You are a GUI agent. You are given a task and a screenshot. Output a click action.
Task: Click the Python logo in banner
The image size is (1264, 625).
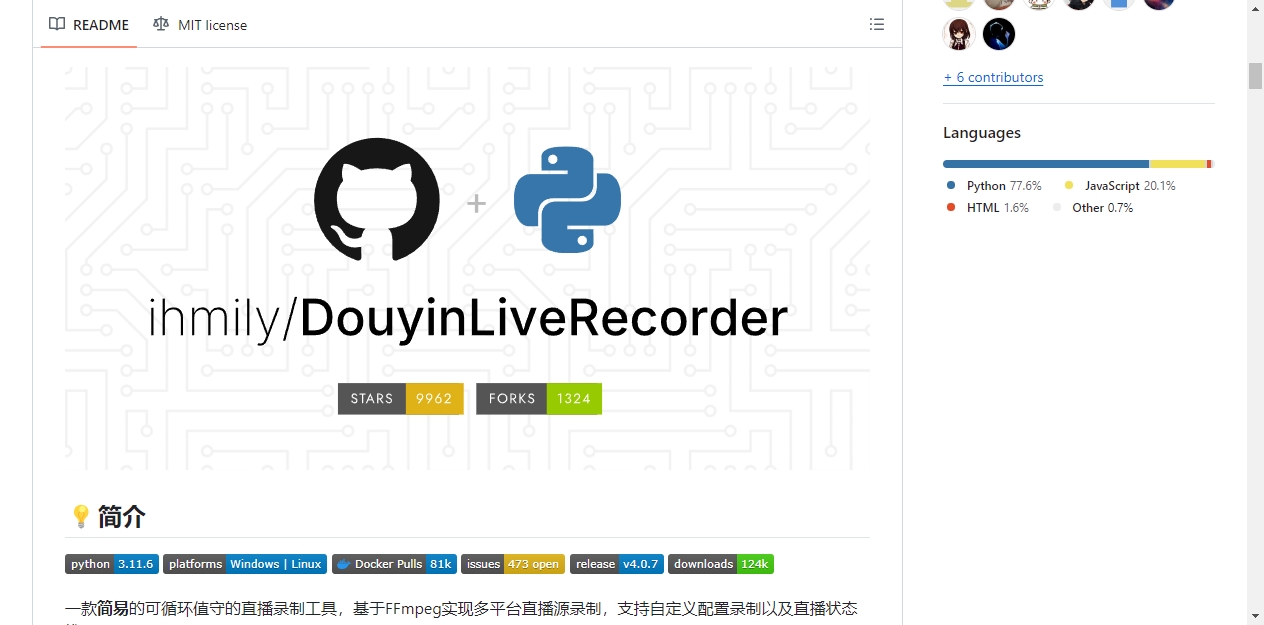tap(567, 200)
